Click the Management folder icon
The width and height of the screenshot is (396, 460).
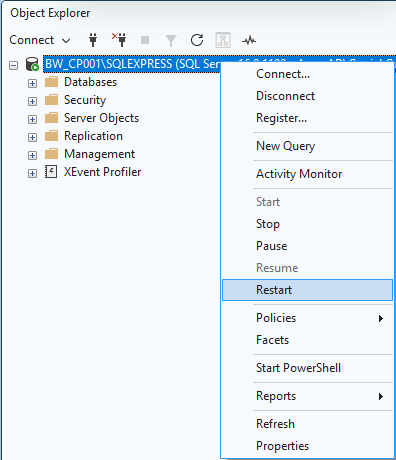click(x=51, y=154)
